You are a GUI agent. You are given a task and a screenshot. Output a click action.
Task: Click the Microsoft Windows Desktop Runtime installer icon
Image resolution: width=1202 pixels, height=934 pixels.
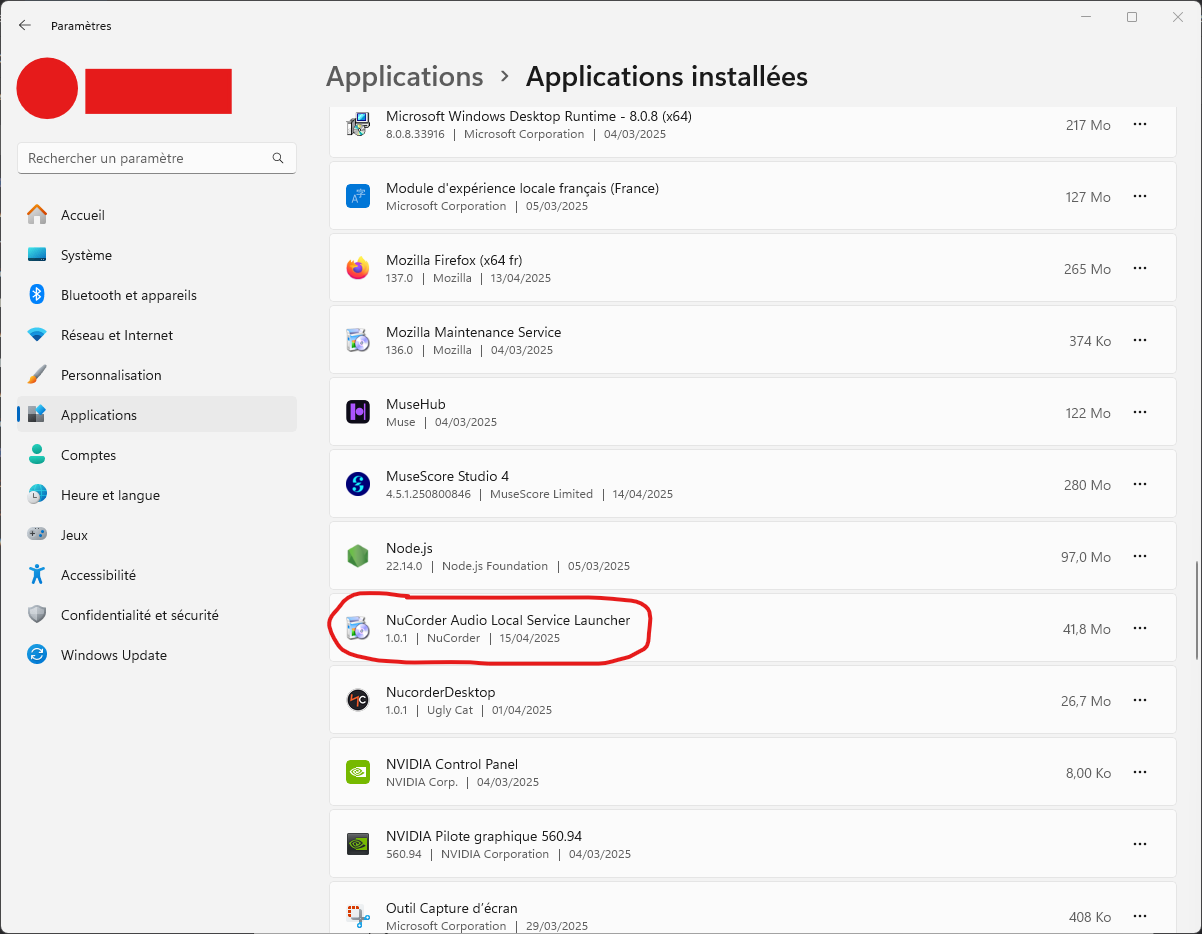(x=358, y=124)
